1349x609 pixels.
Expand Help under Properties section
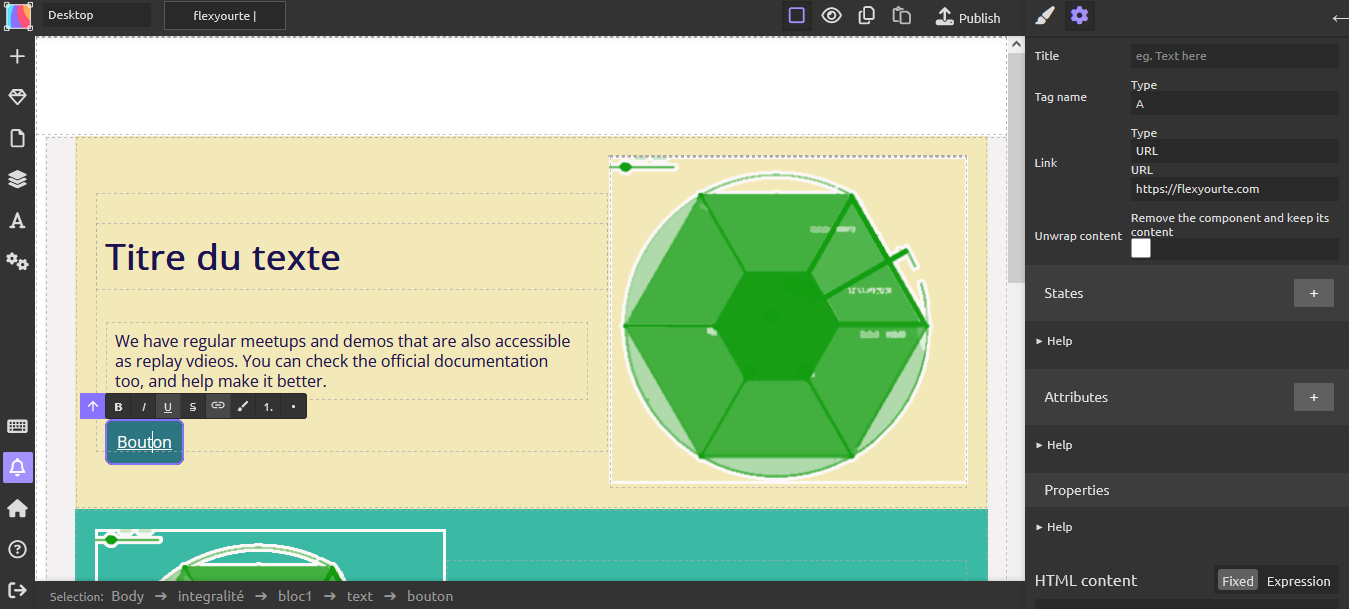pyautogui.click(x=1054, y=527)
